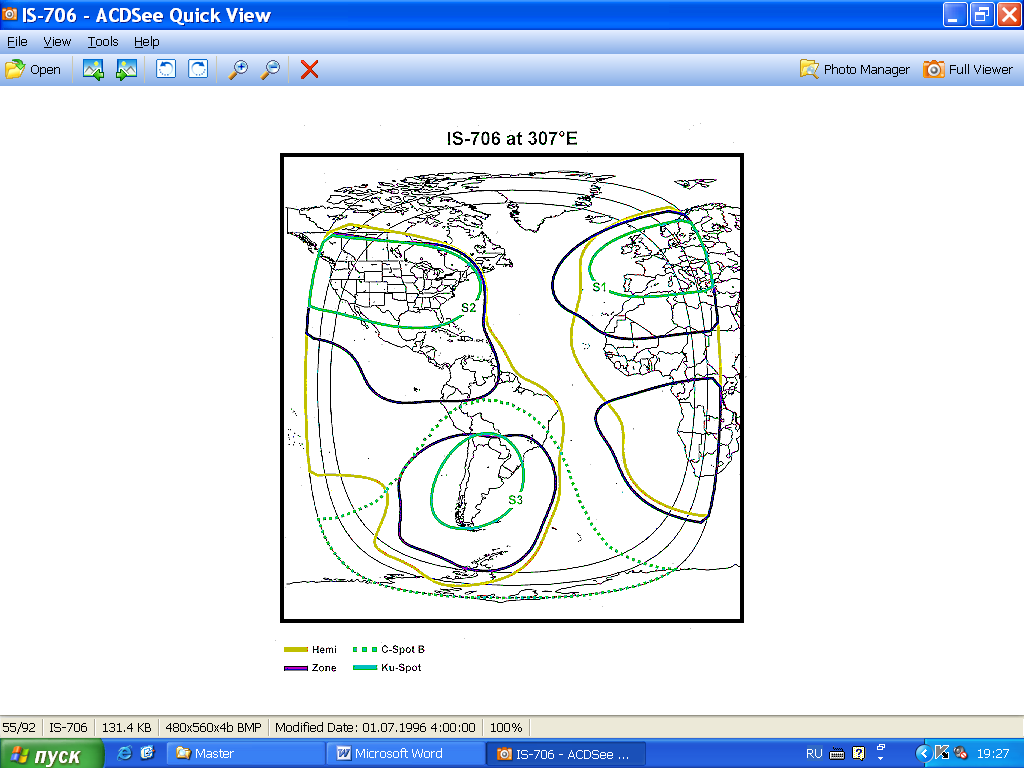Click the RU language indicator
The image size is (1024, 768).
[814, 754]
